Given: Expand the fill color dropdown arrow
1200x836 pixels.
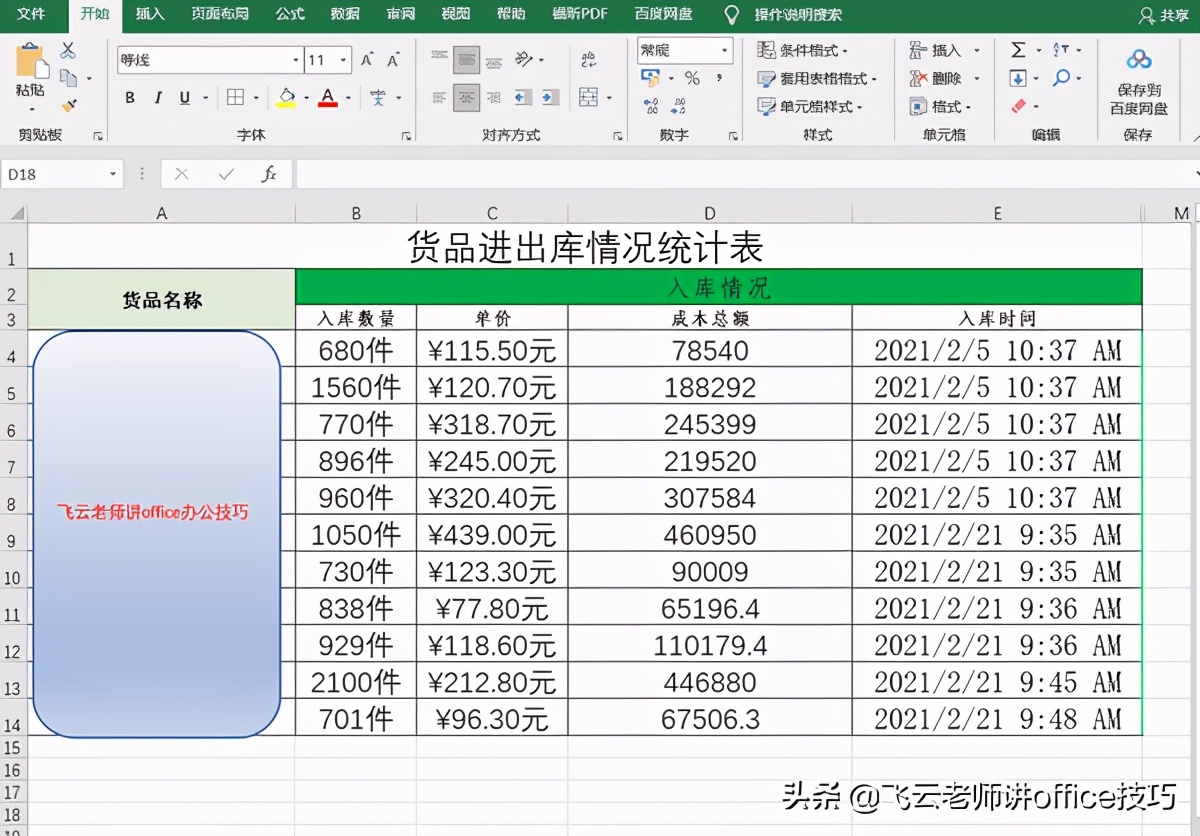Looking at the screenshot, I should click(x=305, y=98).
